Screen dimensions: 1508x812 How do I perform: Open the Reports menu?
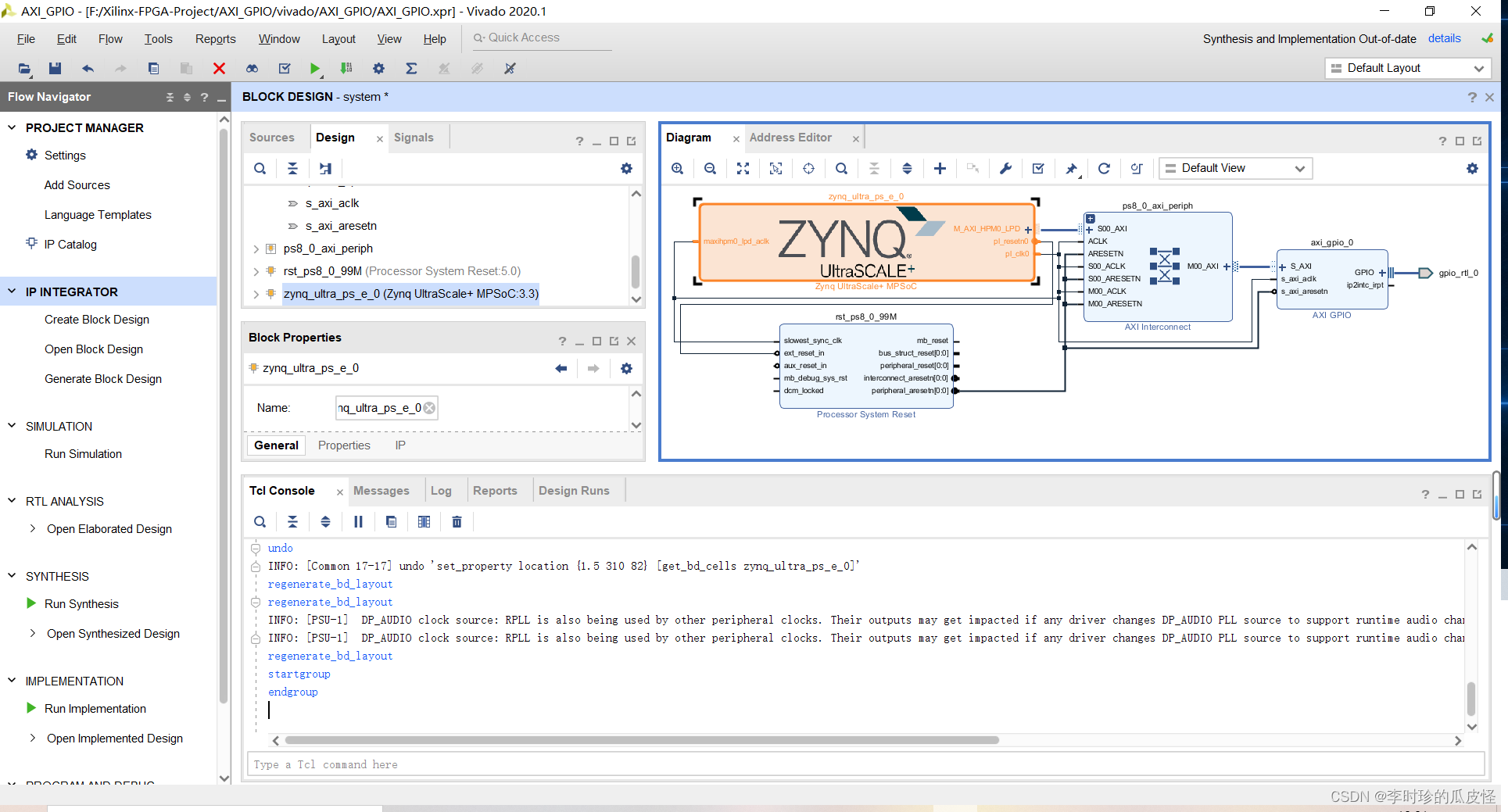[215, 39]
